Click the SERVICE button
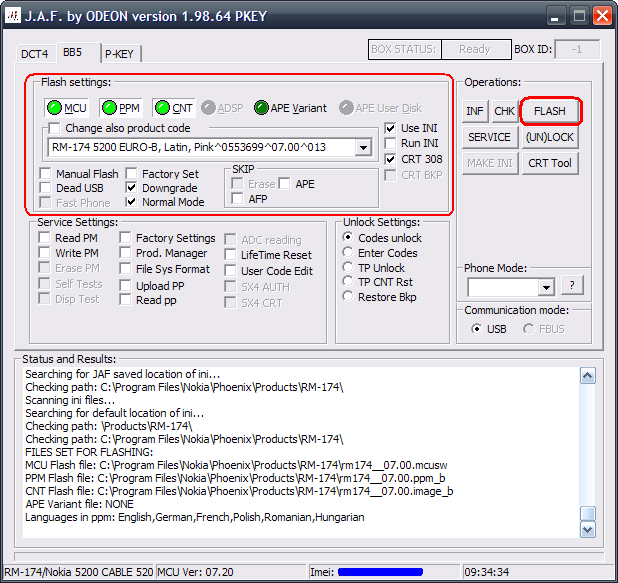Viewport: 618px width, 583px height. tap(490, 137)
